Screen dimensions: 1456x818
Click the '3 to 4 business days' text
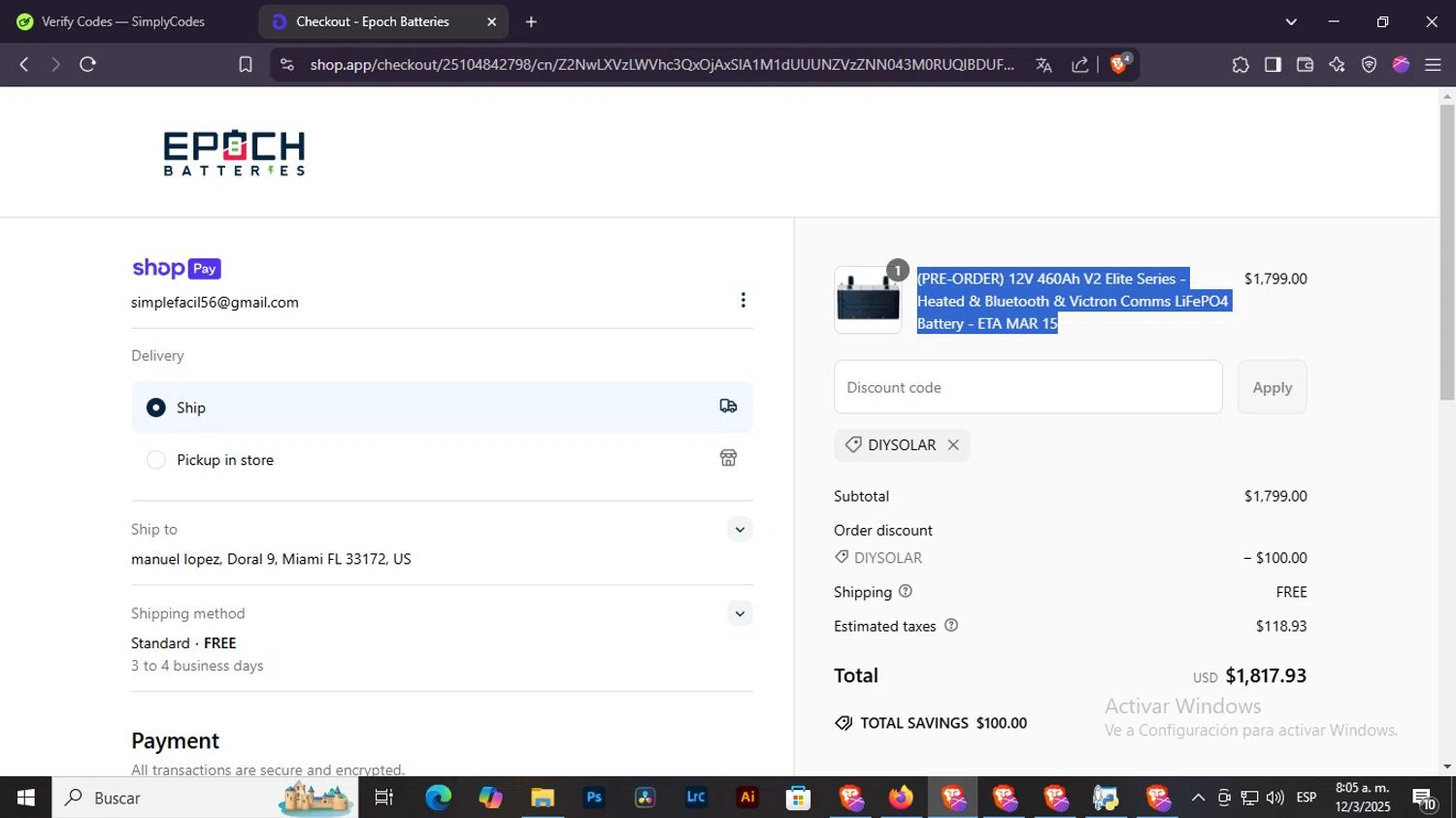pos(197,666)
